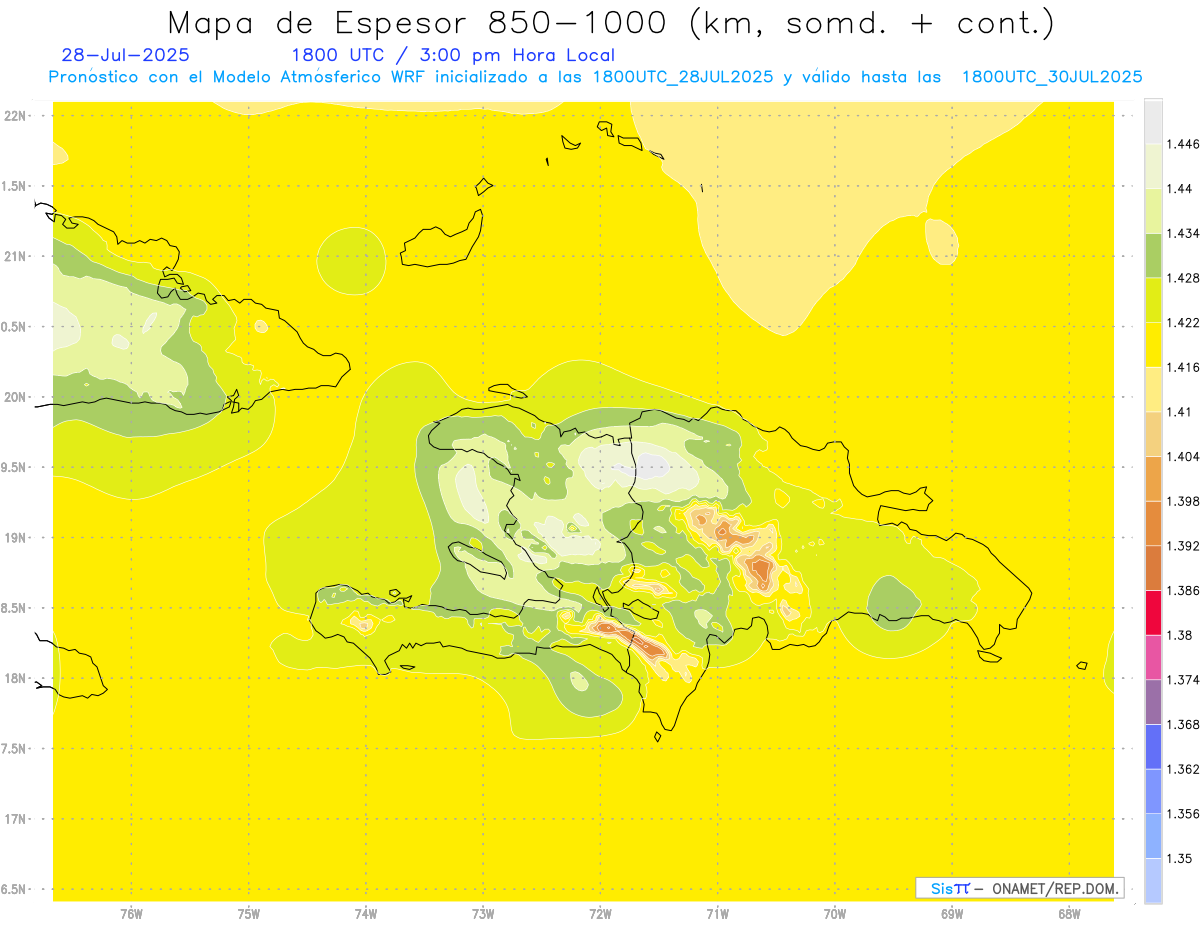Click the "18N" latitude label
The image size is (1200, 927).
pyautogui.click(x=15, y=679)
